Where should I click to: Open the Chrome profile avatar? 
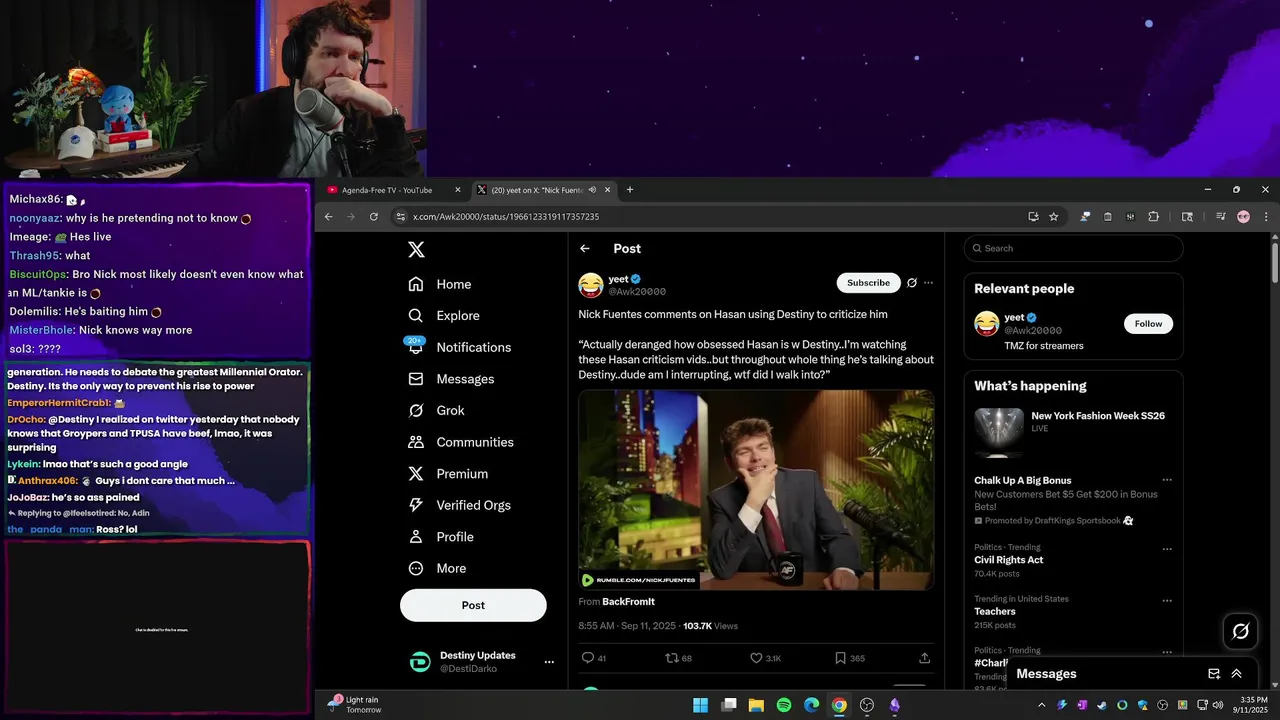[1243, 217]
